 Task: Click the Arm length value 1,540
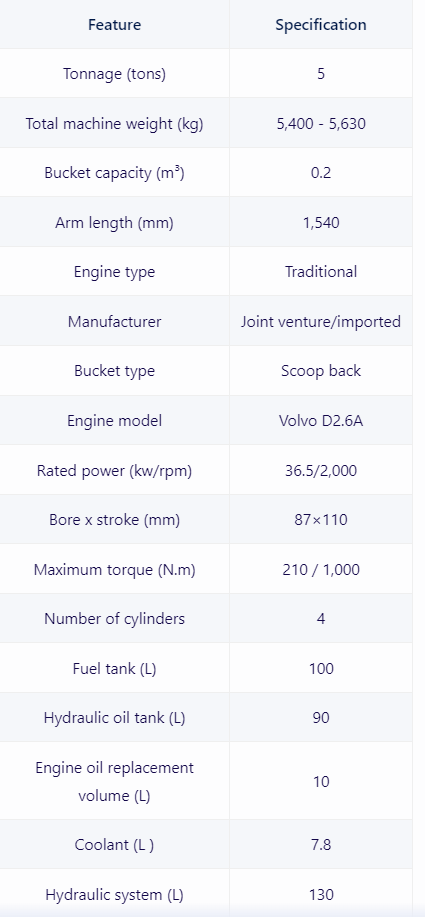coord(321,223)
